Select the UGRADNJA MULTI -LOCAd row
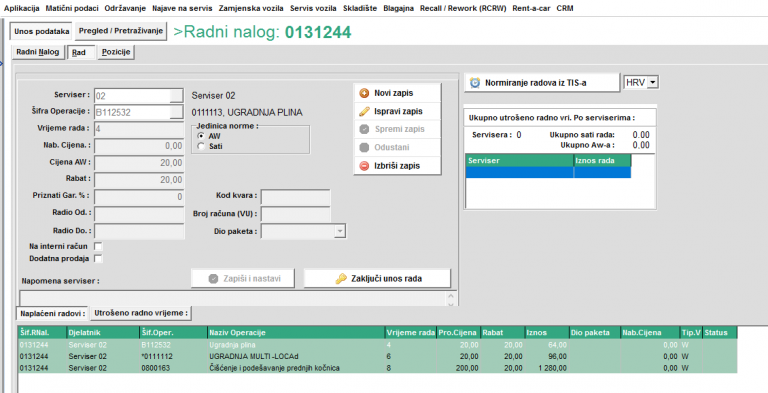768x393 pixels. 377,356
